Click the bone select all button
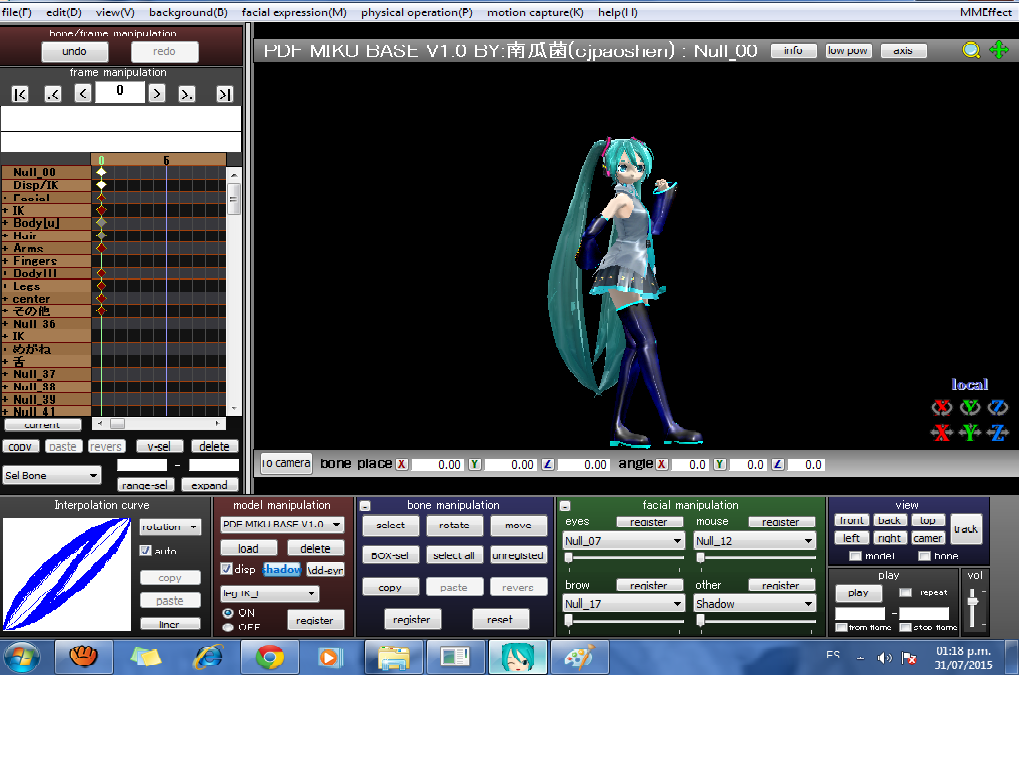Viewport: 1024px width, 768px height. click(x=454, y=555)
